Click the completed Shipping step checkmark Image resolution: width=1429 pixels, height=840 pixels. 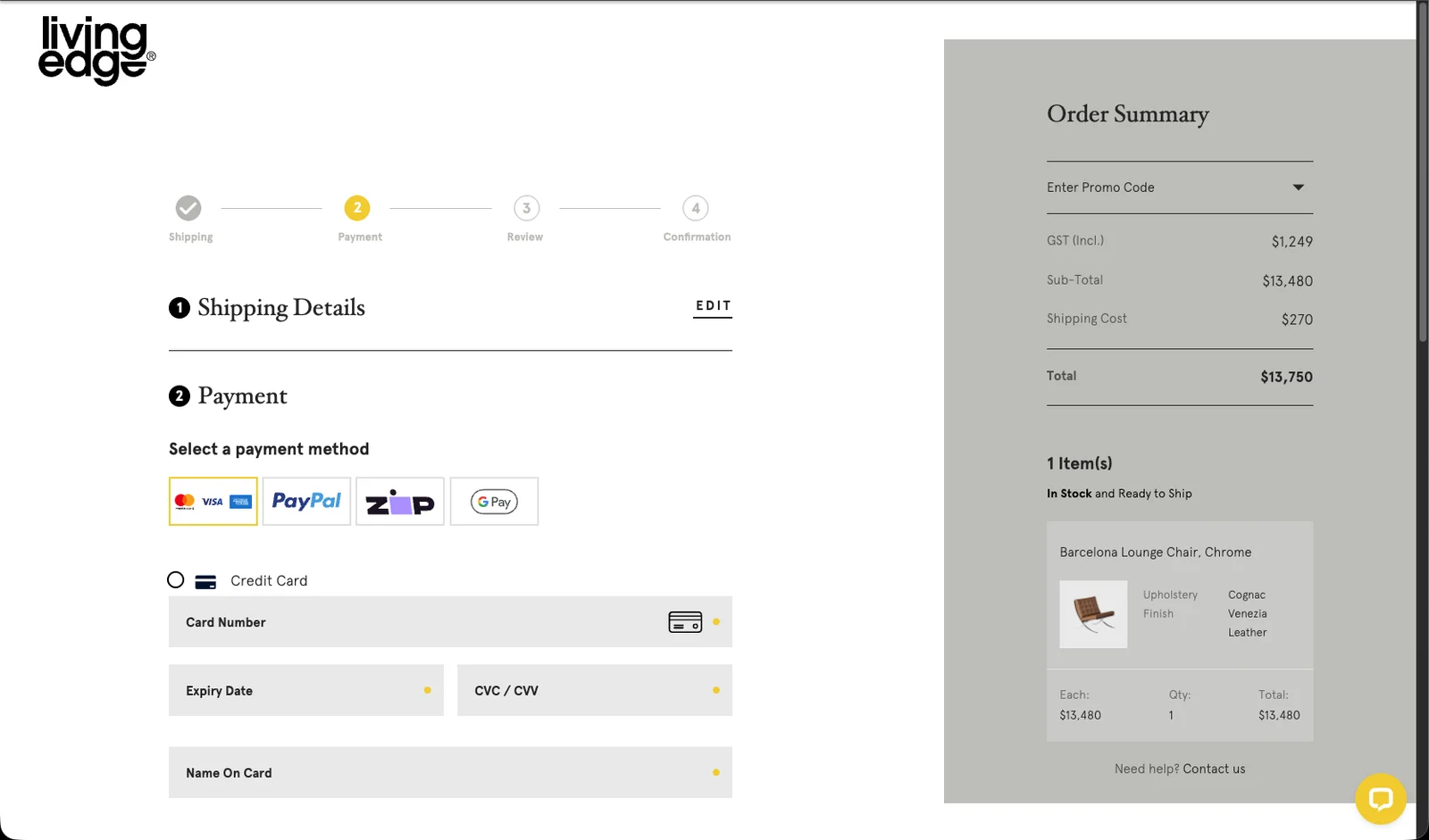point(188,208)
